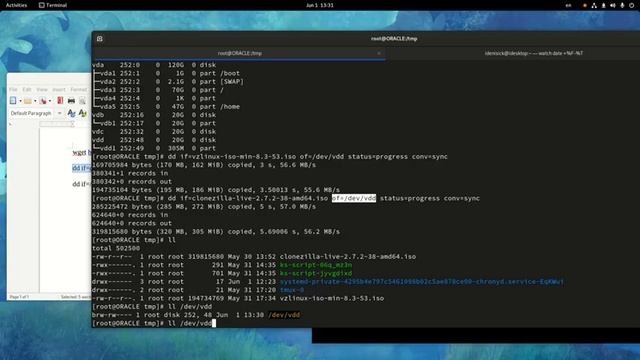Click the green ks-script-jyvgdixd filename
Screen dimensions: 640x360
316,273
